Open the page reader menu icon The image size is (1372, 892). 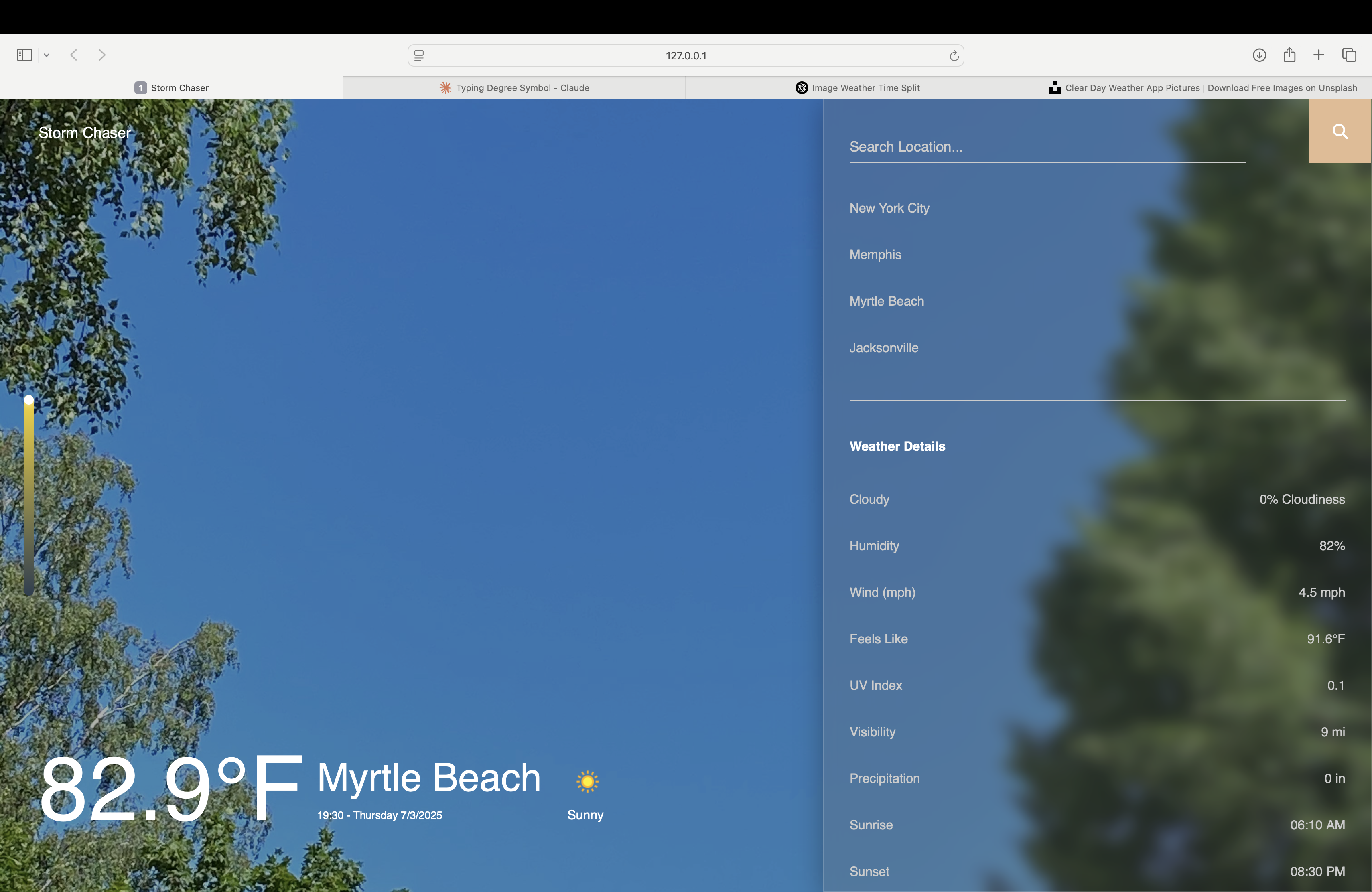point(419,55)
